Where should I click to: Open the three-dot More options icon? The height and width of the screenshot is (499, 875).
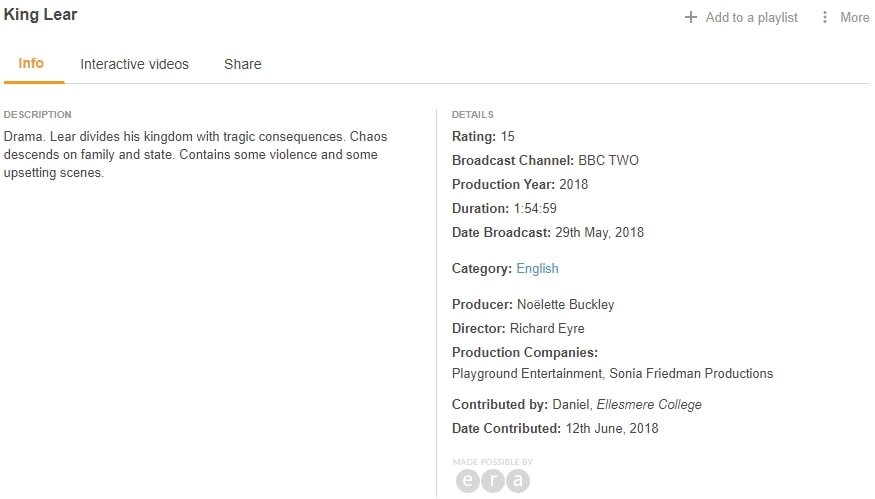[x=825, y=17]
